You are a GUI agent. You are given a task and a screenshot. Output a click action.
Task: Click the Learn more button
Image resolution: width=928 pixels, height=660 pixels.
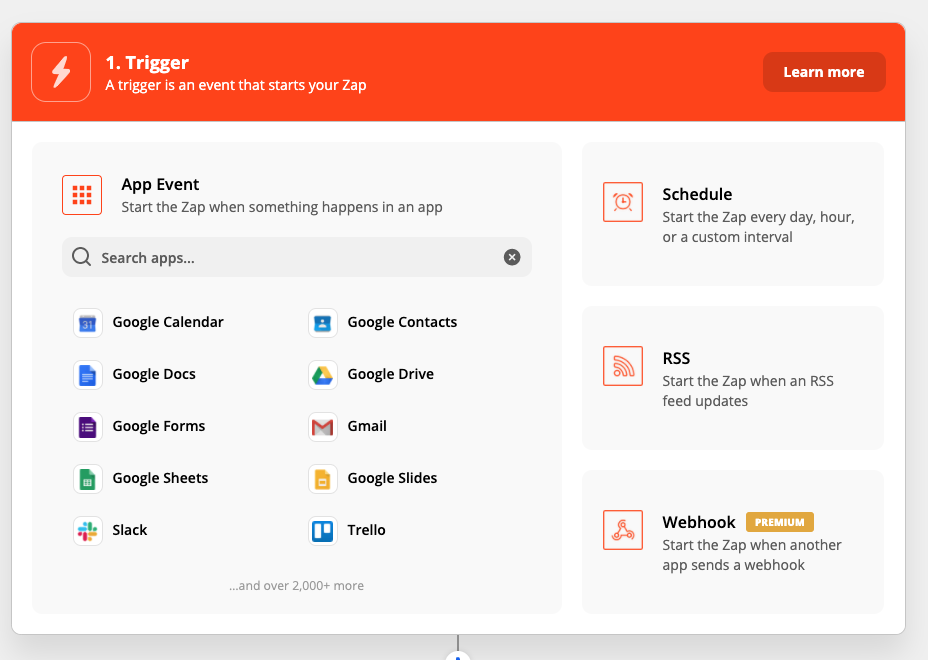pyautogui.click(x=824, y=71)
